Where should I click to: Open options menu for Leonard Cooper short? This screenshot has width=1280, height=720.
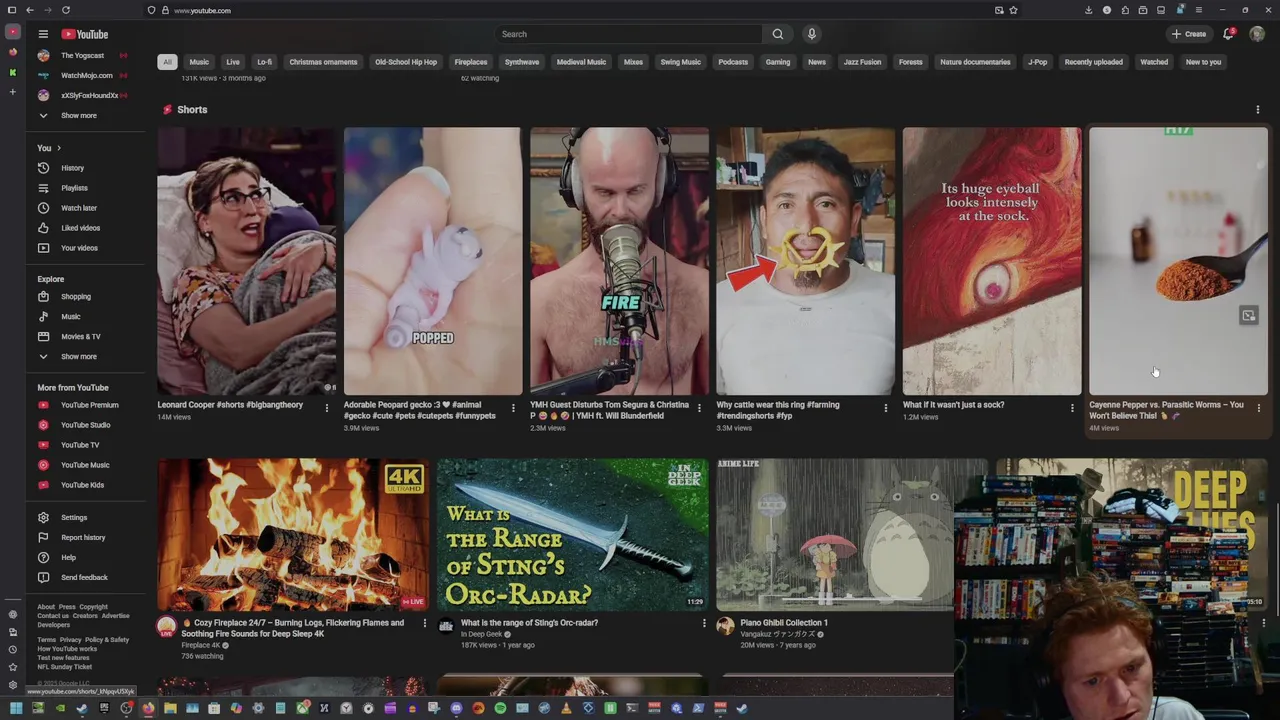coord(327,408)
